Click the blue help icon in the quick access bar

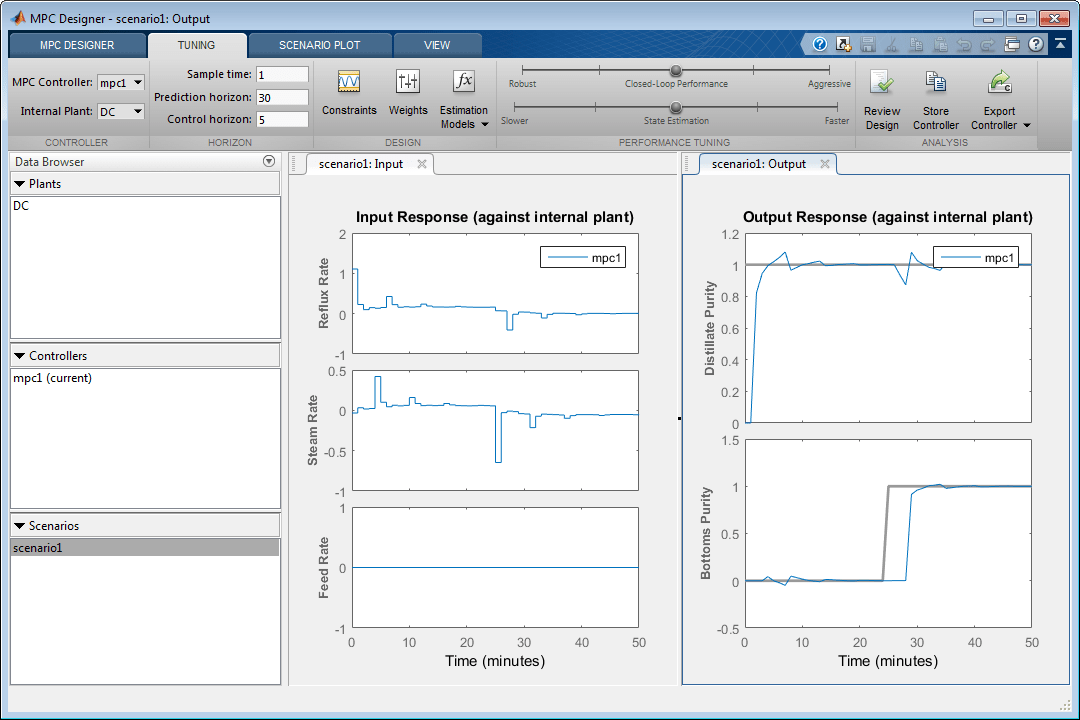coord(819,44)
